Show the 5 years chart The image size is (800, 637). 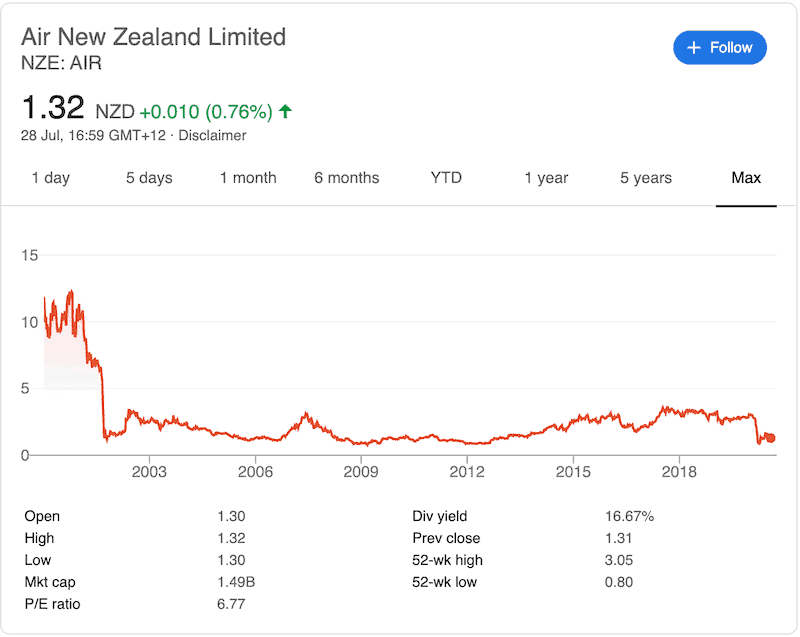[644, 178]
